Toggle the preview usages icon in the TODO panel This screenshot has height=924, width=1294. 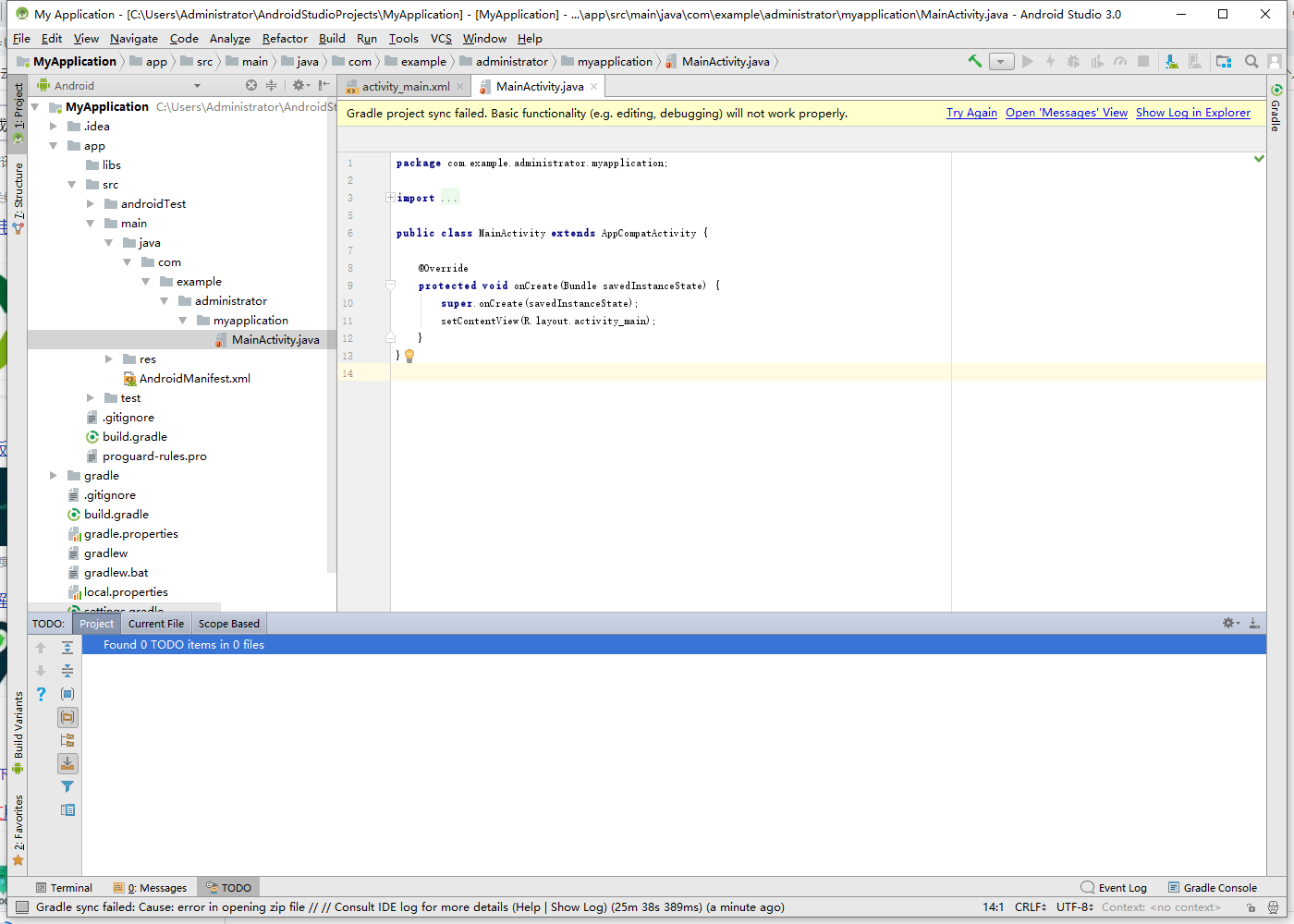coord(67,809)
